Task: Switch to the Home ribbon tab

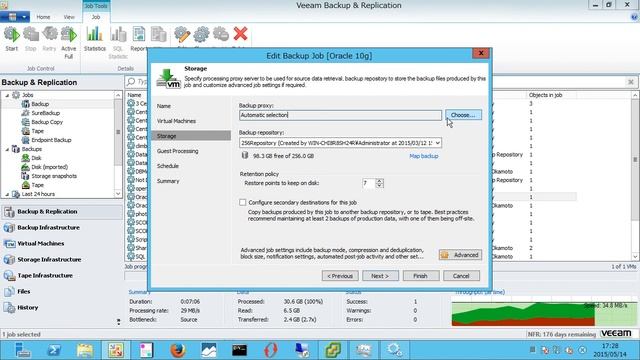Action: click(x=43, y=17)
